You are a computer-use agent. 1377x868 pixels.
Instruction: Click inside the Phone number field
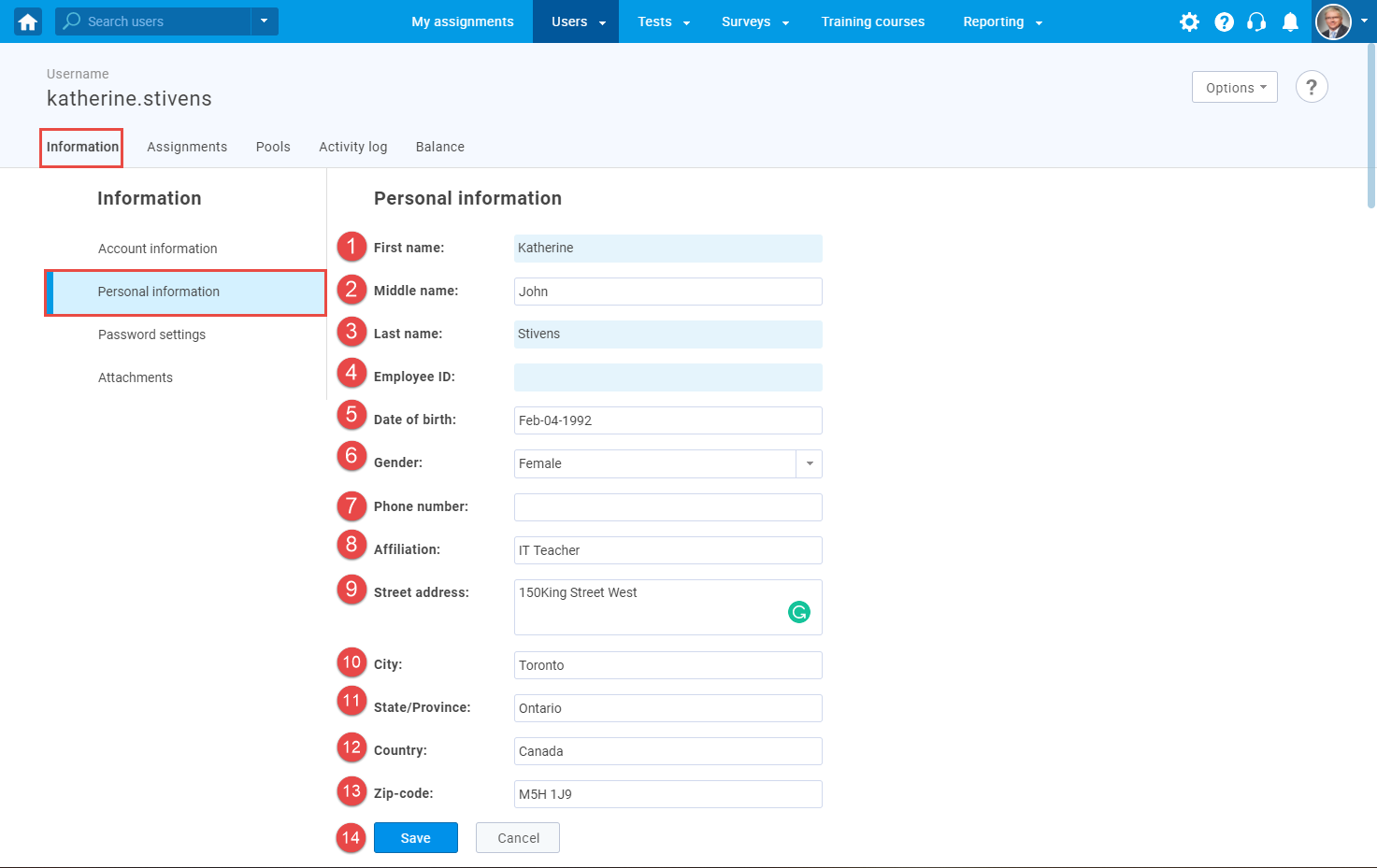(x=667, y=506)
